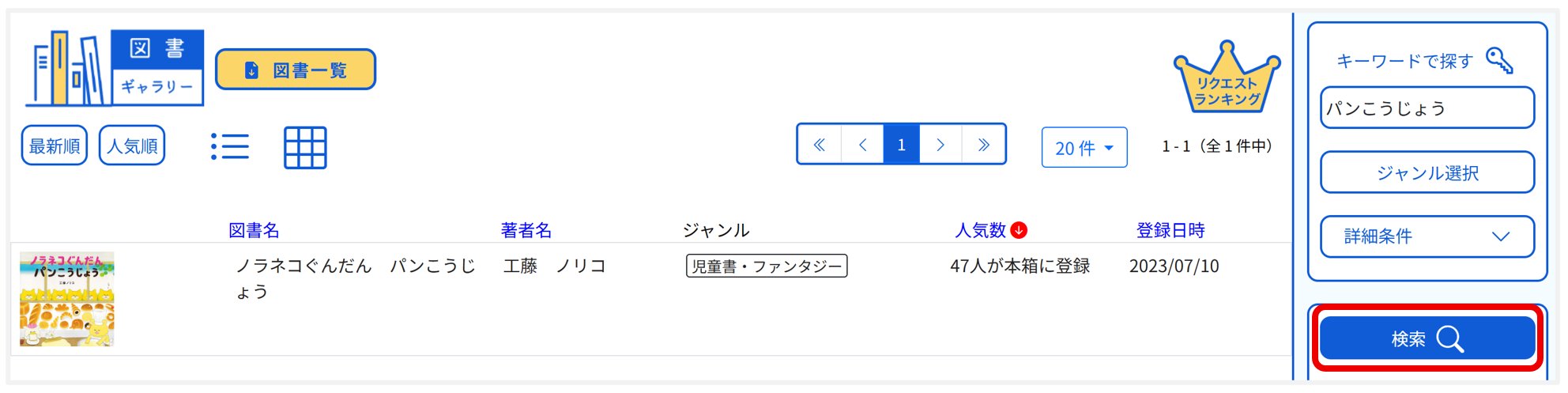Jump to the last results page
The width and height of the screenshot is (1568, 393).
[x=983, y=145]
